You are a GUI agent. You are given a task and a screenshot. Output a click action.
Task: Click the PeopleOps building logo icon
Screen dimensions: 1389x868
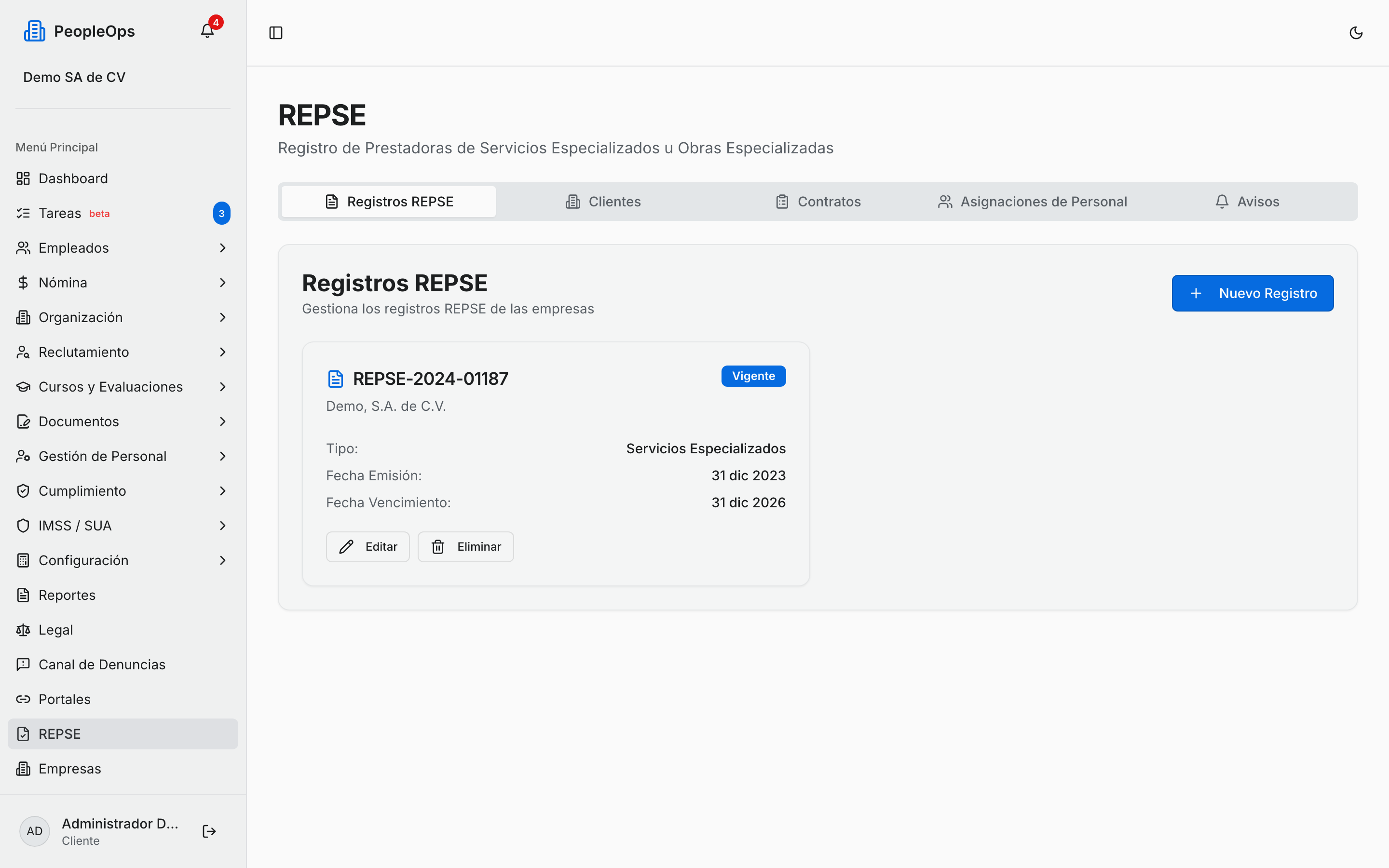click(x=34, y=31)
